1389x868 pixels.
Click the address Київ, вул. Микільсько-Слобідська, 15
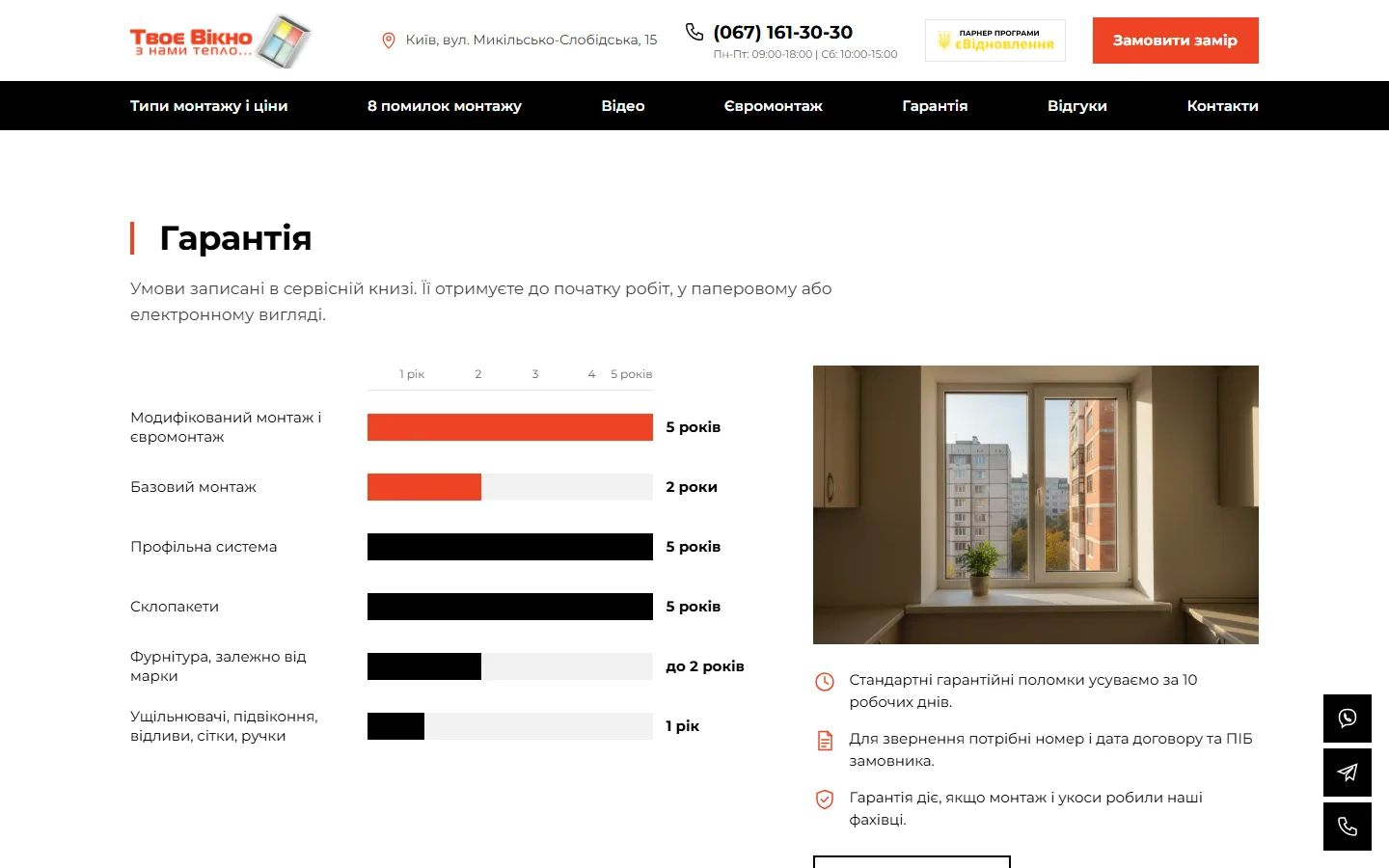pyautogui.click(x=531, y=40)
